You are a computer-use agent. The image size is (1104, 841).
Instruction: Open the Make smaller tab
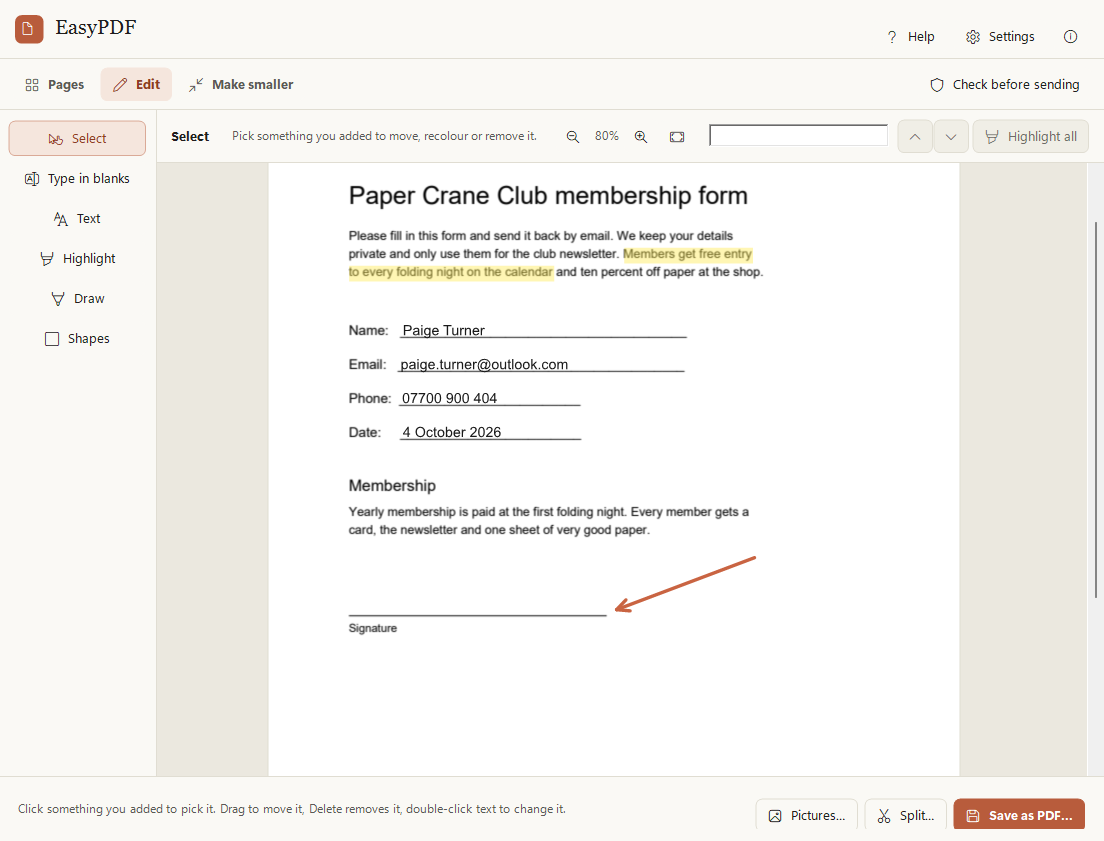tap(241, 85)
